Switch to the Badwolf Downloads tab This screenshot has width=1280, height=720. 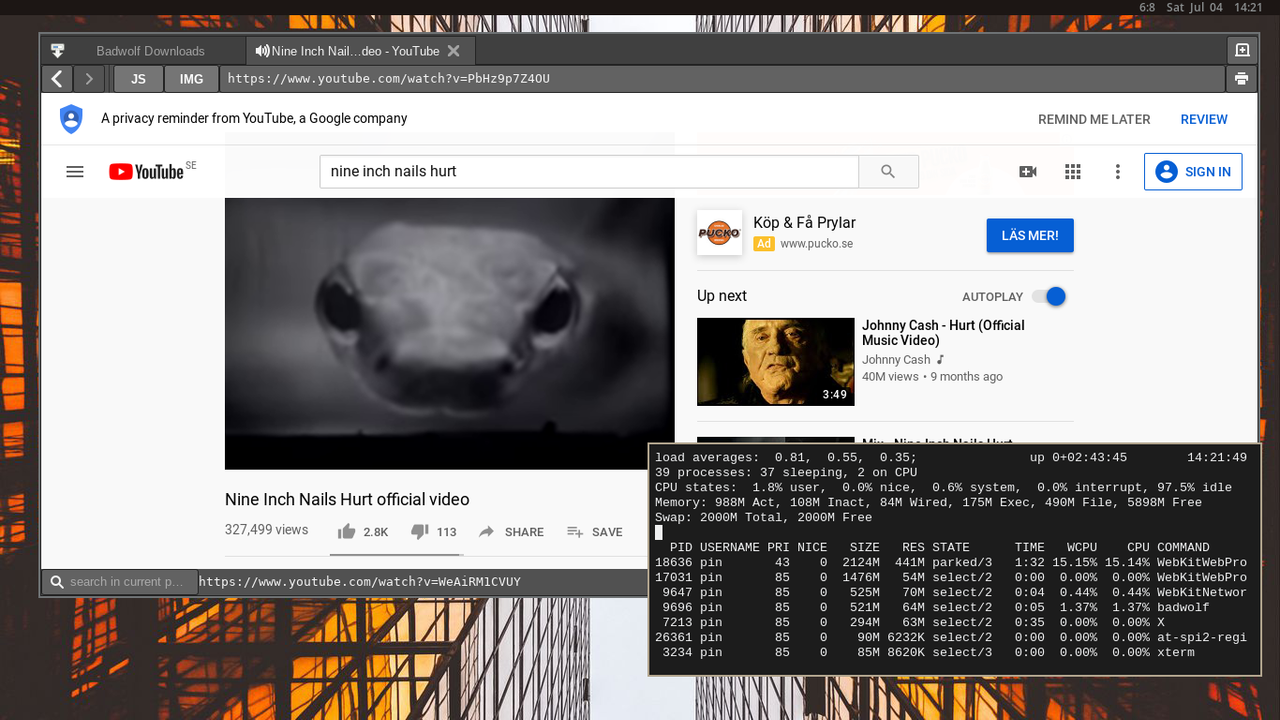[x=150, y=51]
